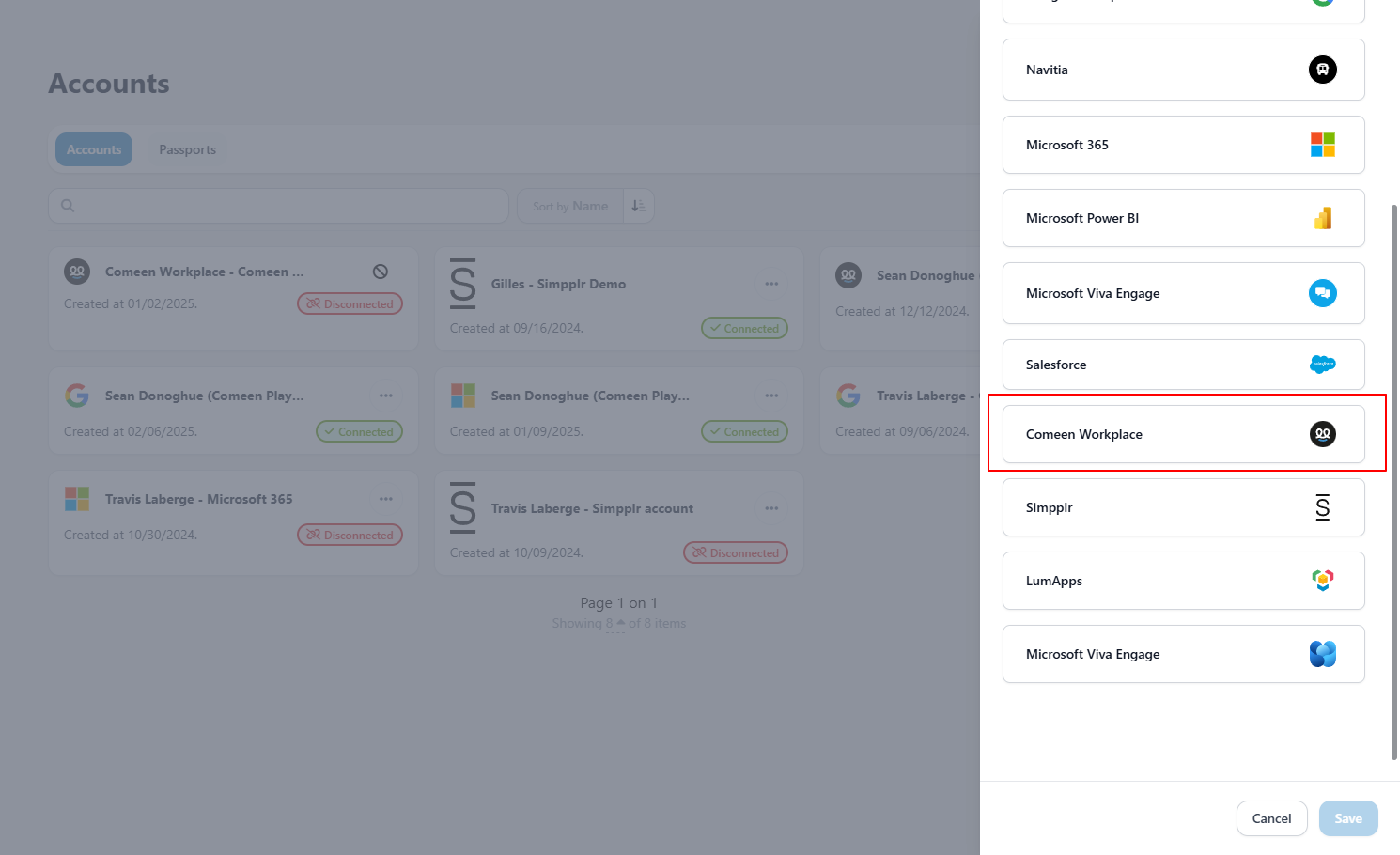Viewport: 1400px width, 855px height.
Task: Click the Cancel button
Action: tap(1271, 818)
